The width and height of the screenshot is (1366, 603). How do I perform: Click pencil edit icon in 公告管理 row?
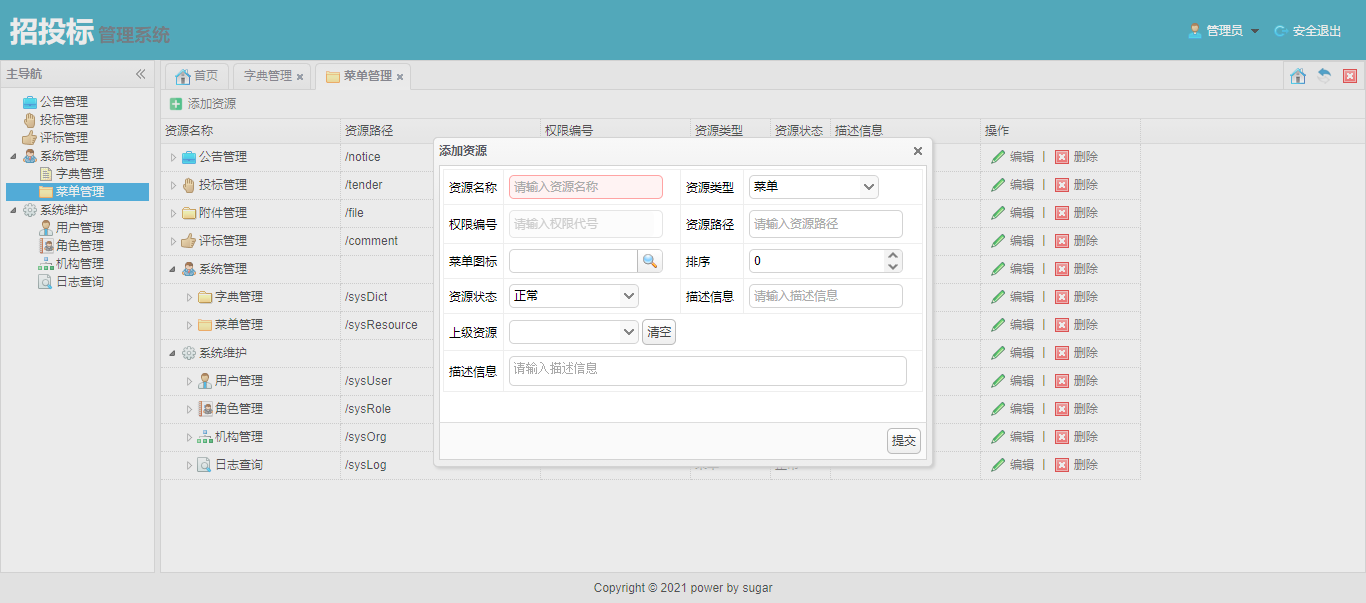click(998, 157)
